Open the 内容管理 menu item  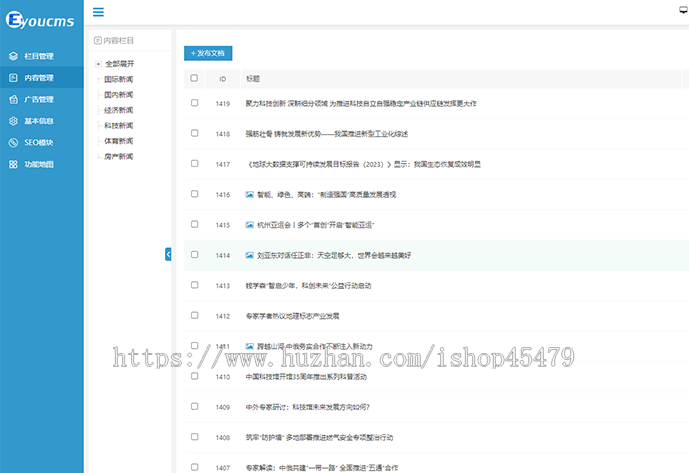[x=42, y=77]
